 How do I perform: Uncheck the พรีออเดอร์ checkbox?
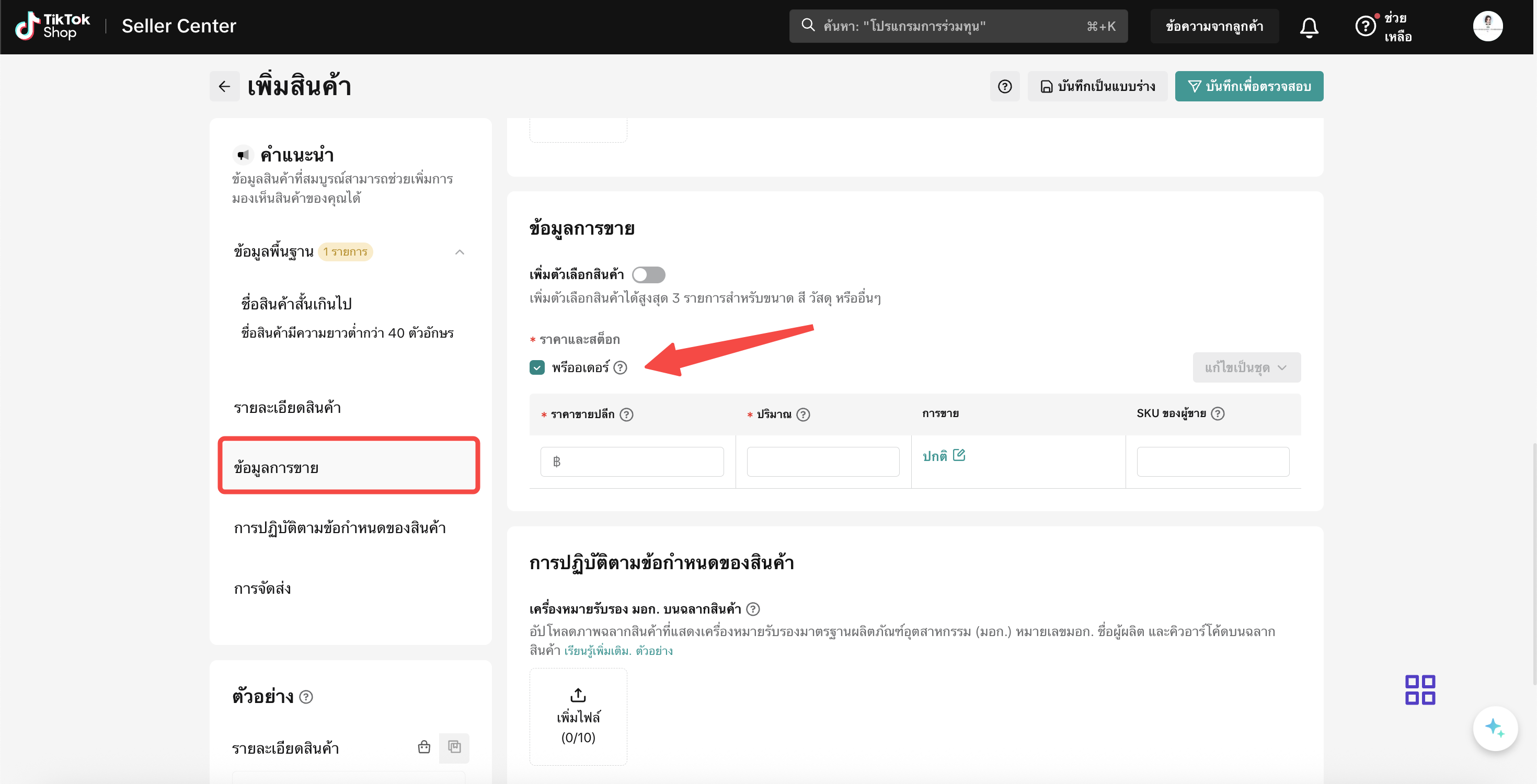tap(537, 367)
